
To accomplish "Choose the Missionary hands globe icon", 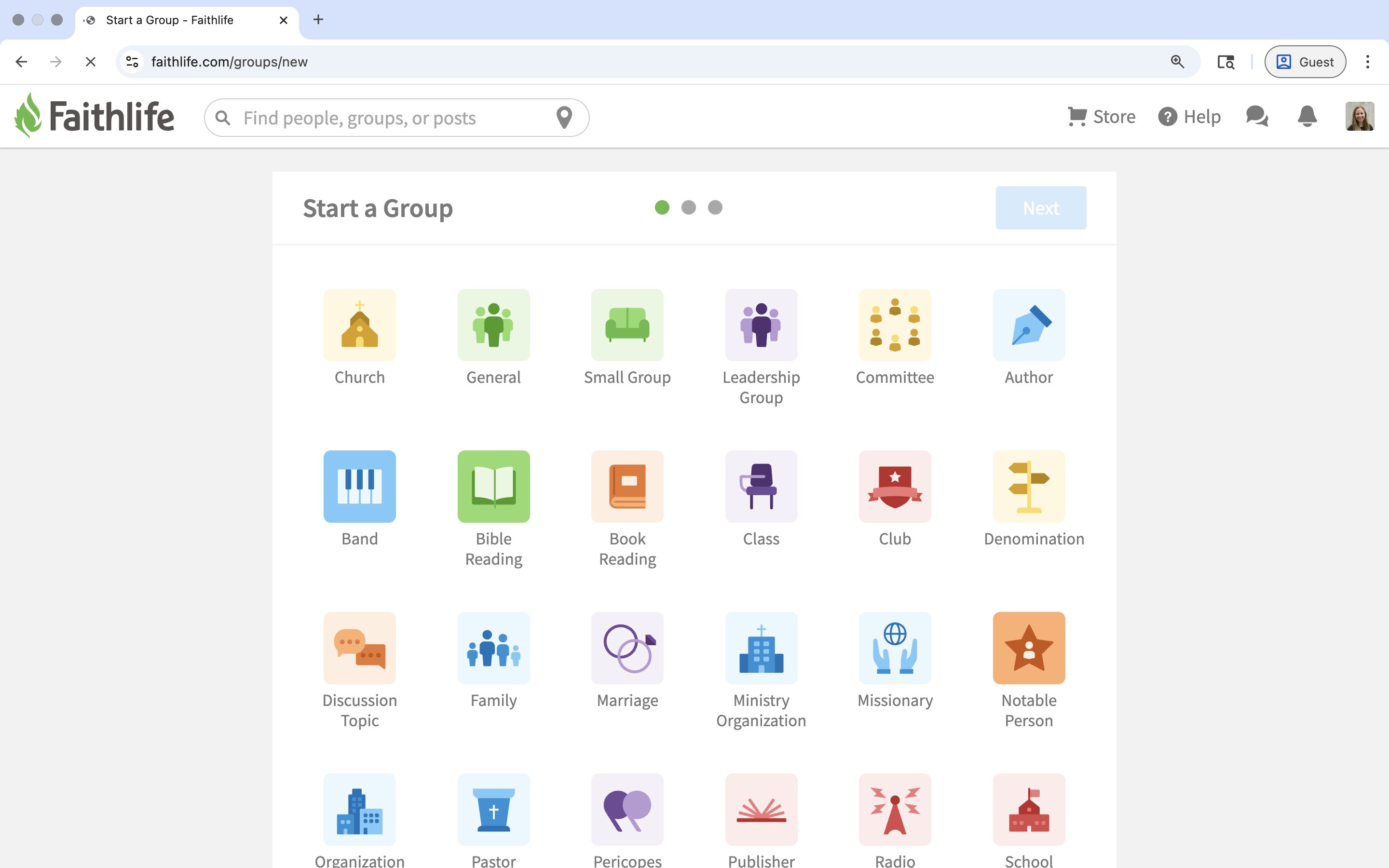I will coord(895,648).
